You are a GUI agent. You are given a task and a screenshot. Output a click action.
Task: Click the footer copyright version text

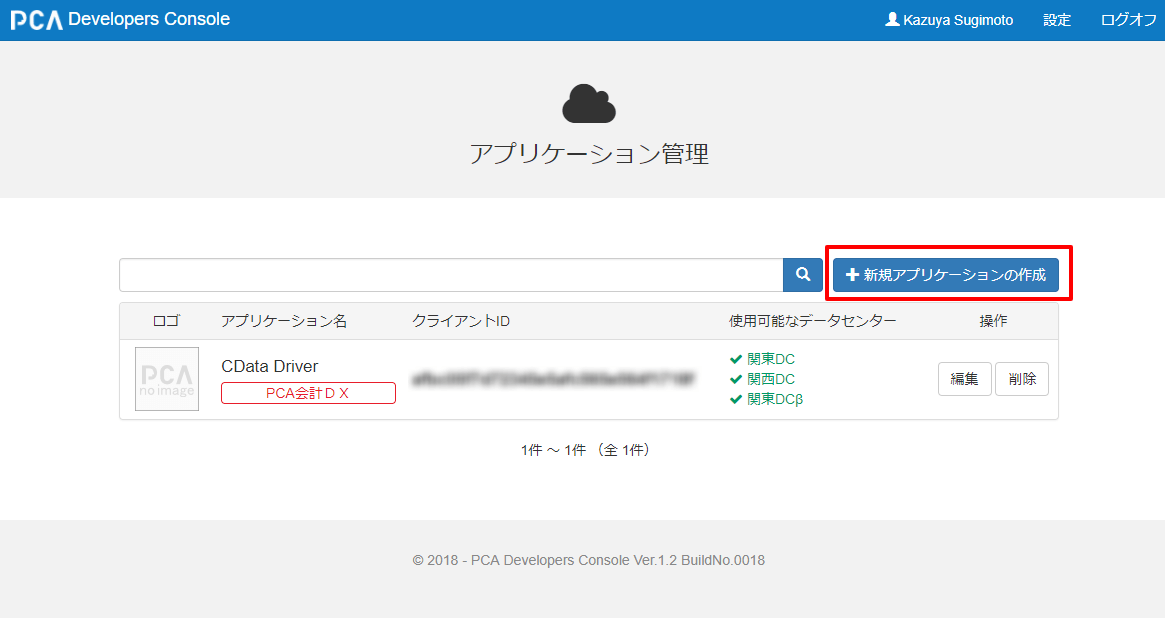588,560
